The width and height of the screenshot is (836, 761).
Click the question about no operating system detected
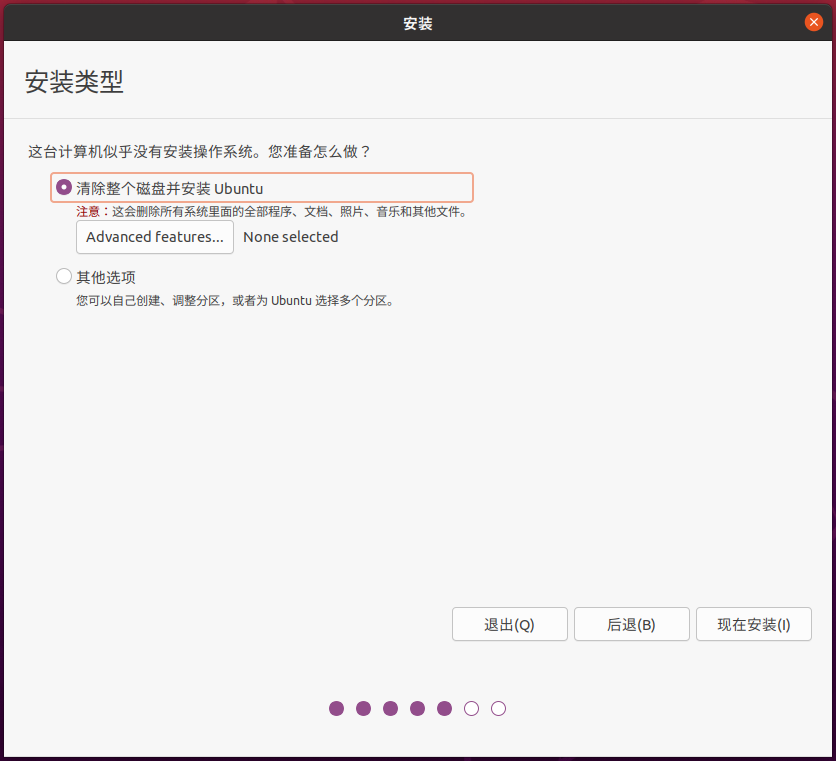point(199,152)
